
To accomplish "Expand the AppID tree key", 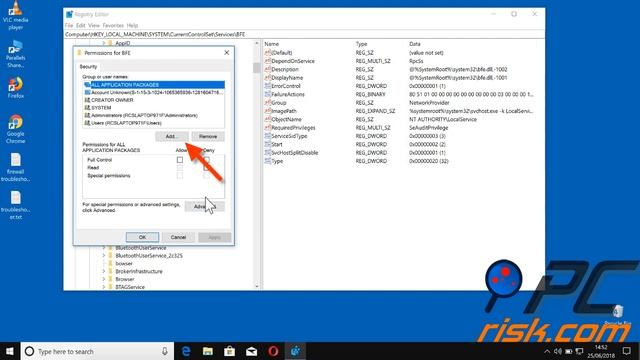I will click(x=104, y=43).
